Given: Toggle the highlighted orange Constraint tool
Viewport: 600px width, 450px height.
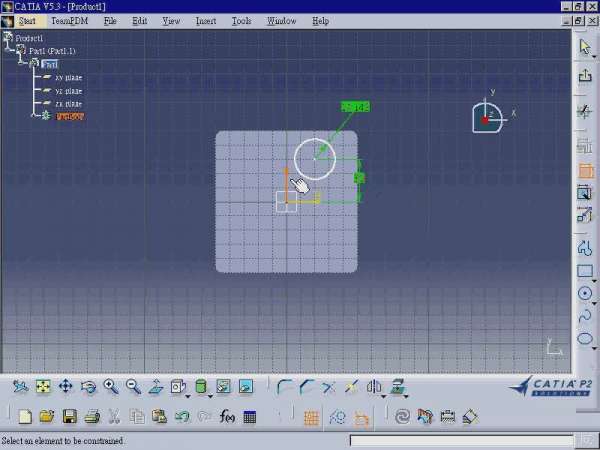Looking at the screenshot, I should [x=585, y=170].
